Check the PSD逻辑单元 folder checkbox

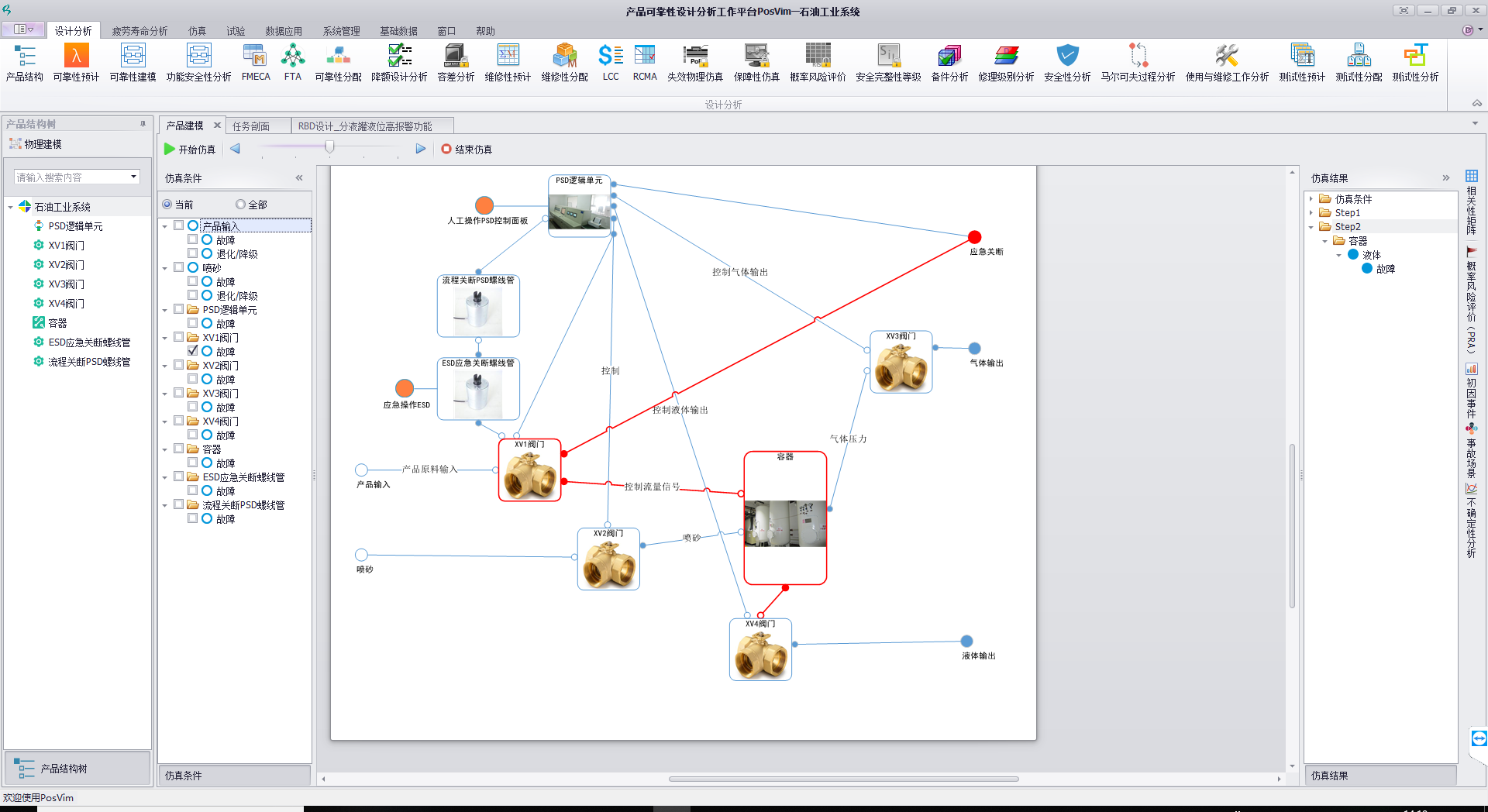(x=178, y=309)
